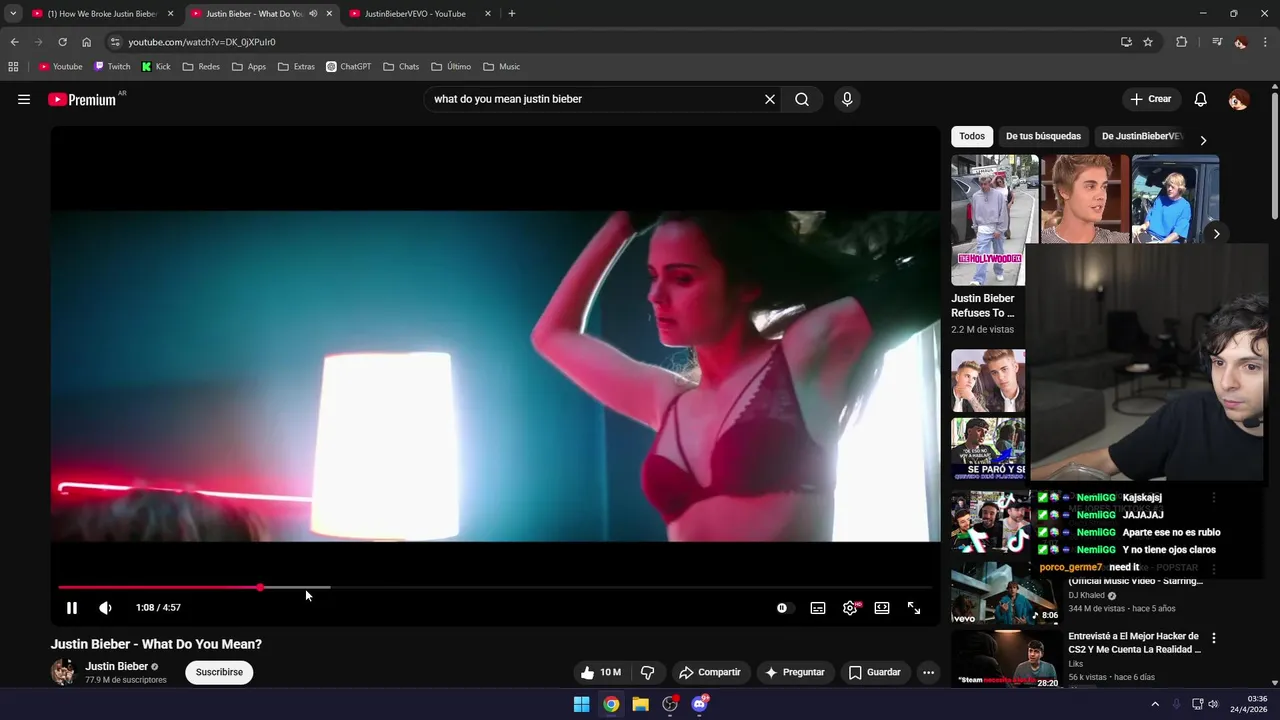Open the Windows Start menu
Image resolution: width=1280 pixels, height=720 pixels.
[x=581, y=704]
